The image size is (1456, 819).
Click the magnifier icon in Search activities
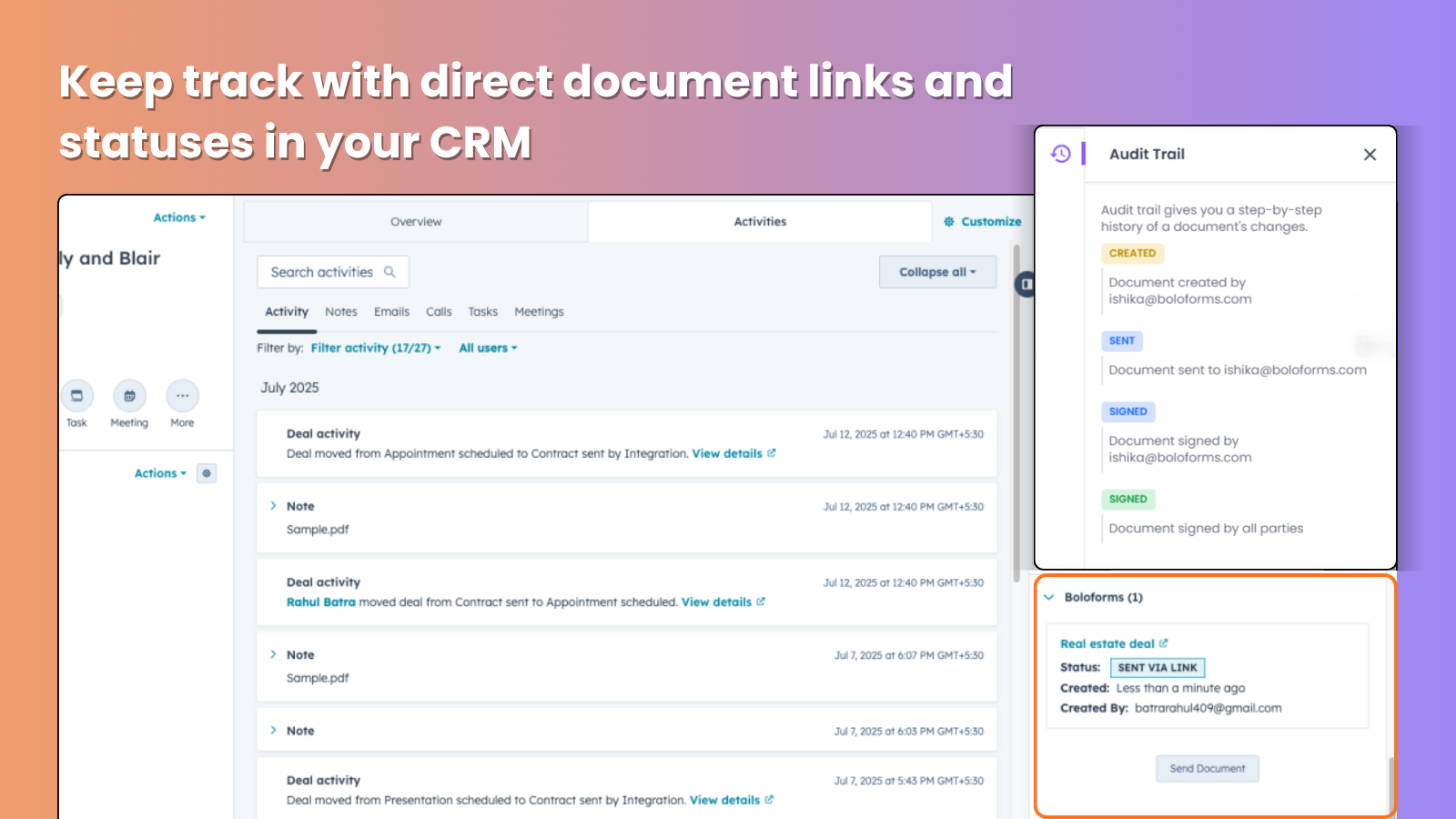point(389,272)
